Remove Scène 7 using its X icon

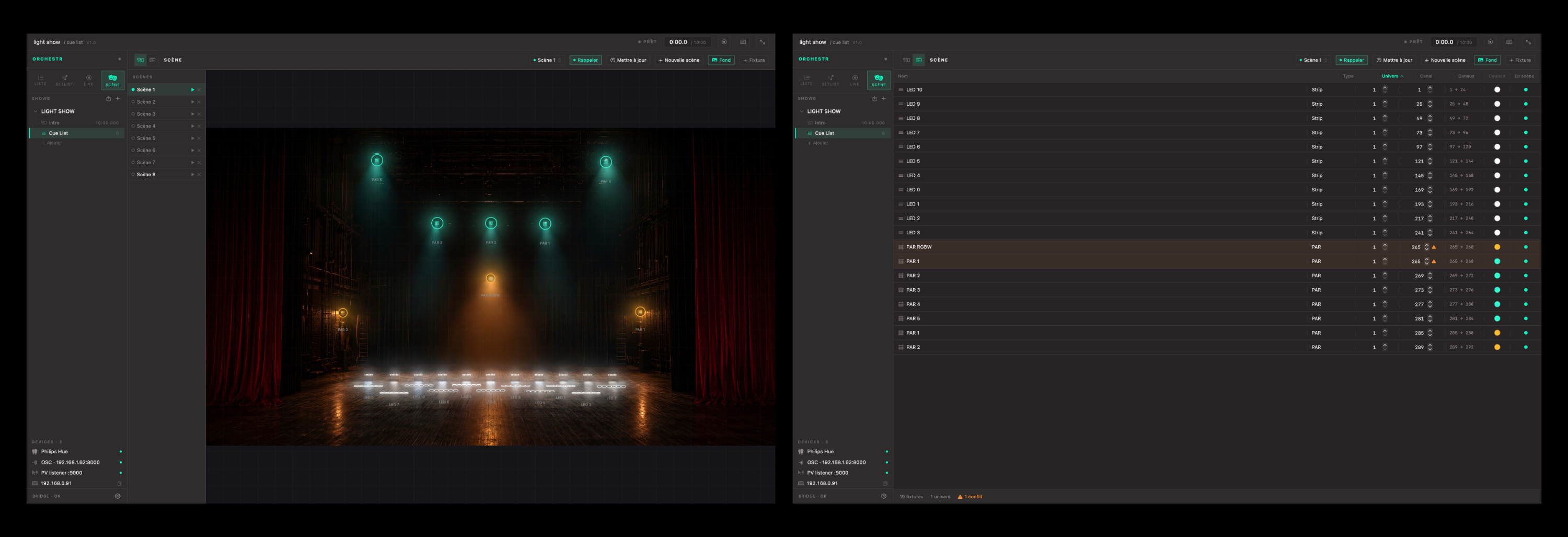coord(199,163)
